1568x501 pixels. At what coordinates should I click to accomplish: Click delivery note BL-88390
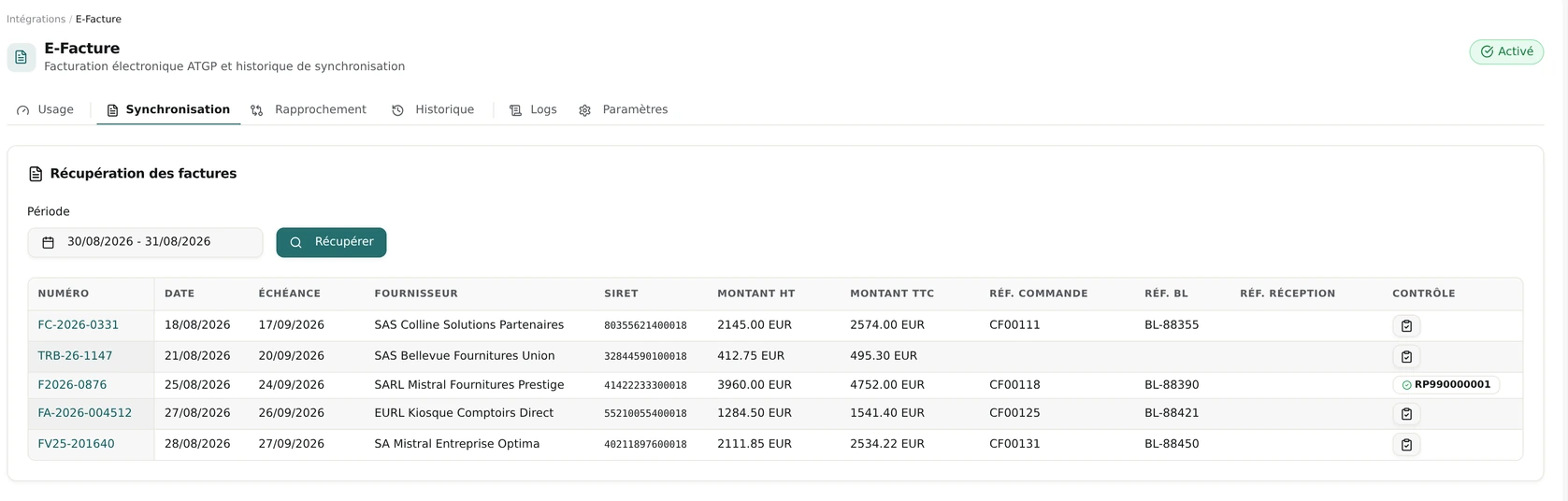1172,385
